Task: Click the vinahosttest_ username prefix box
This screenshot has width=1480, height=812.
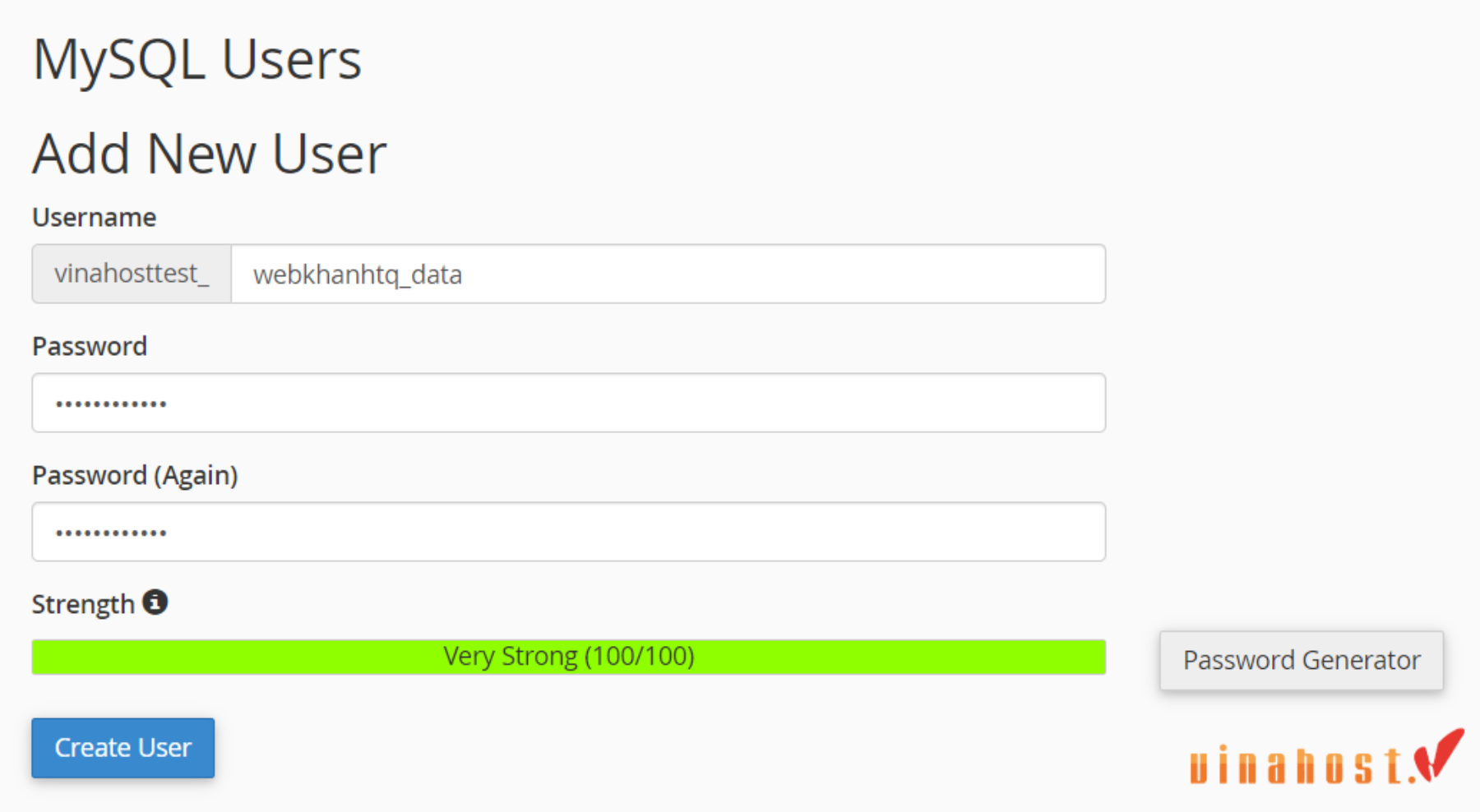Action: coord(132,274)
